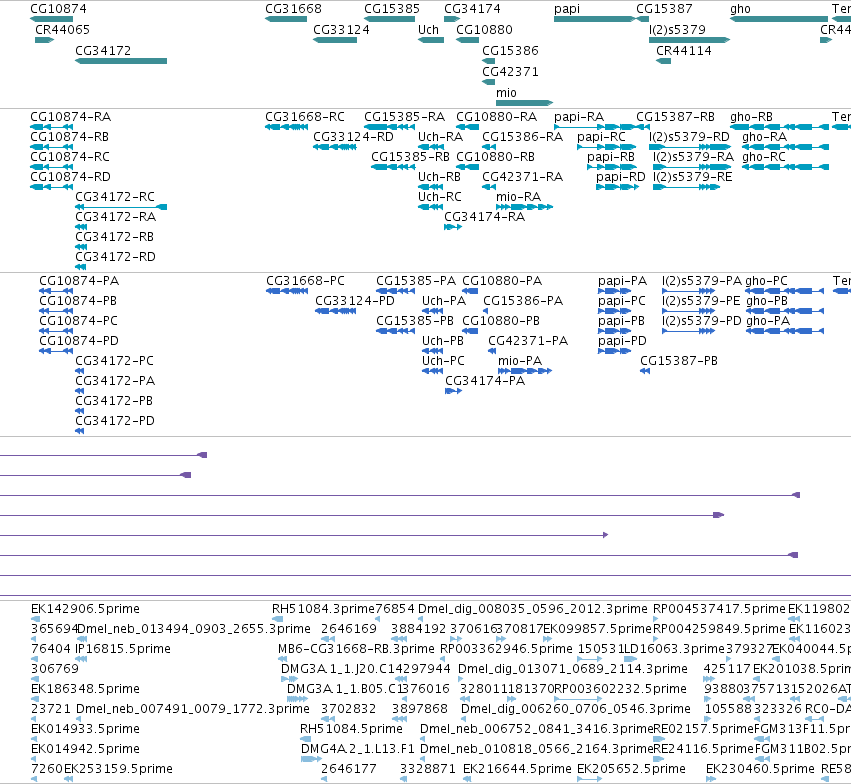Select the CG15385 gene label

point(392,9)
